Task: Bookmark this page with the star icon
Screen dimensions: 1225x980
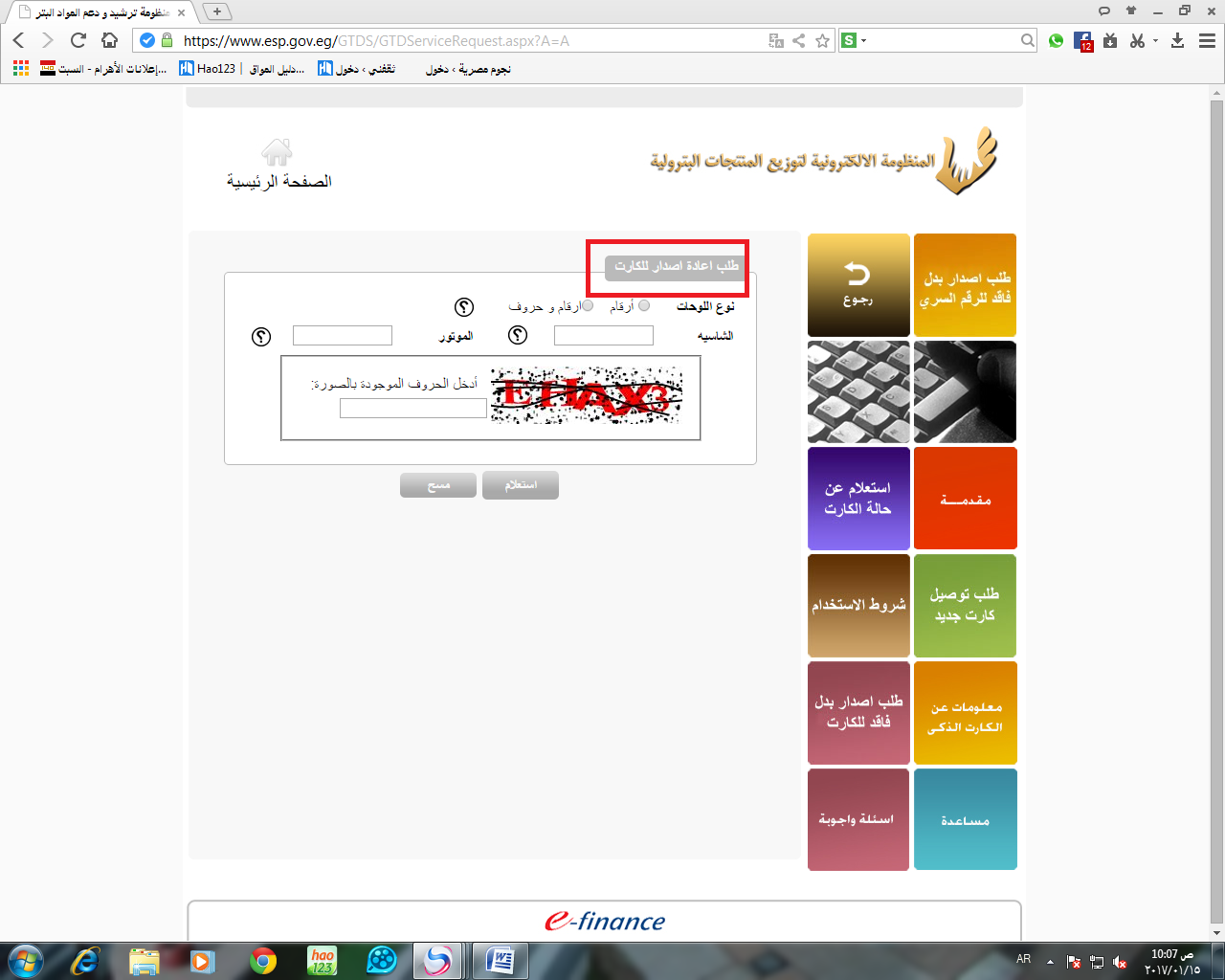Action: (822, 40)
